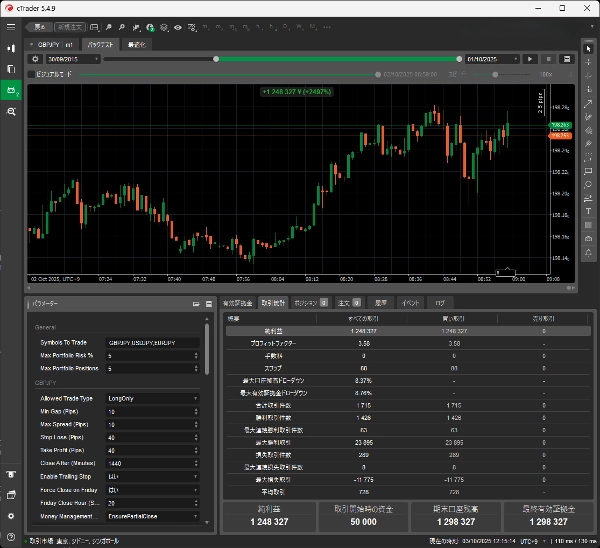Open the indicators icon in the top toolbar
This screenshot has height=548, width=600.
tap(136, 27)
